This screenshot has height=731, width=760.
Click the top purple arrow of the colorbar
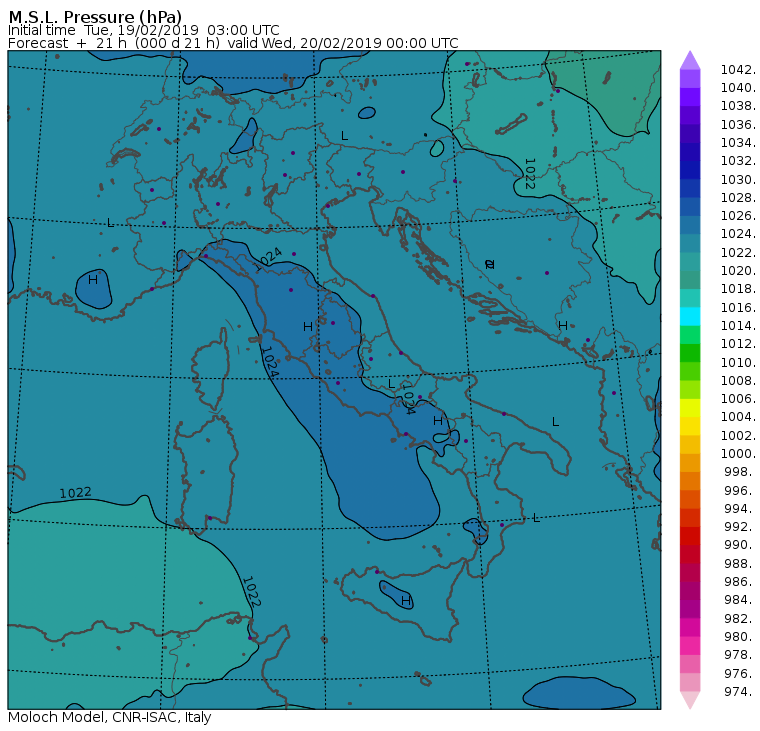click(690, 60)
